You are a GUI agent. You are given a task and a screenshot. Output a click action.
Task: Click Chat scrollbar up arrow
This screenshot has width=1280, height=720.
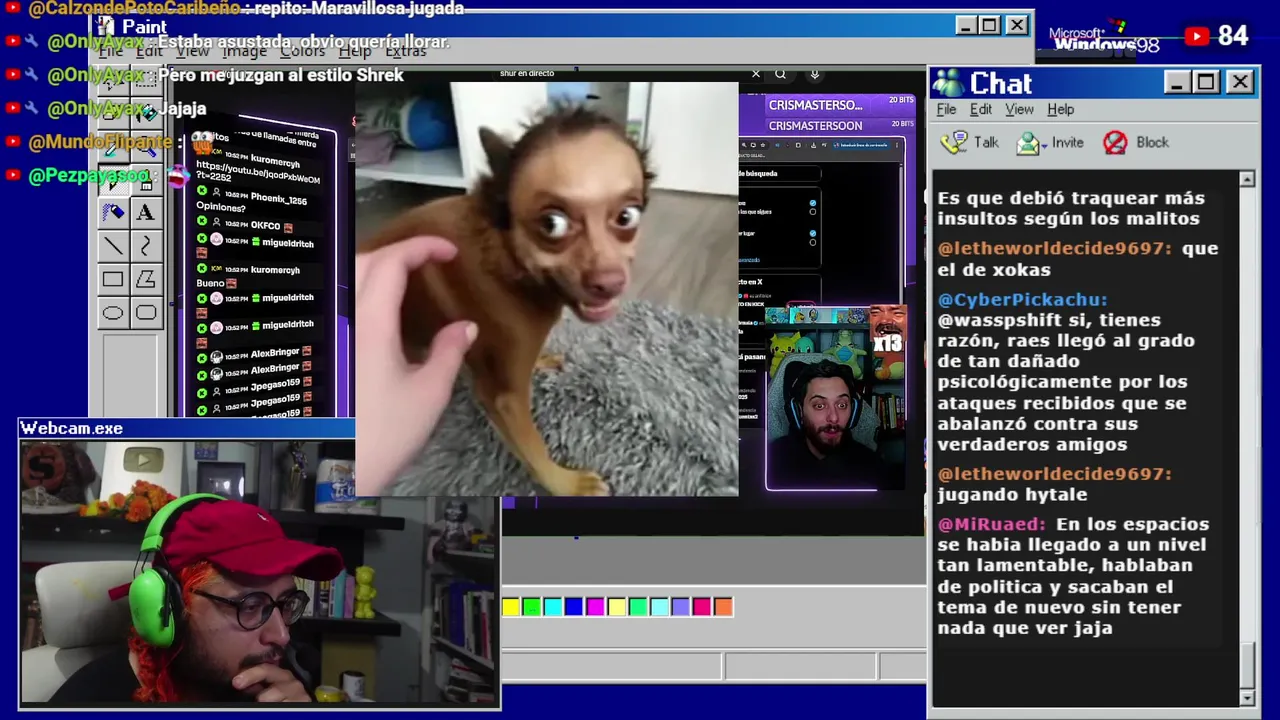pyautogui.click(x=1247, y=180)
